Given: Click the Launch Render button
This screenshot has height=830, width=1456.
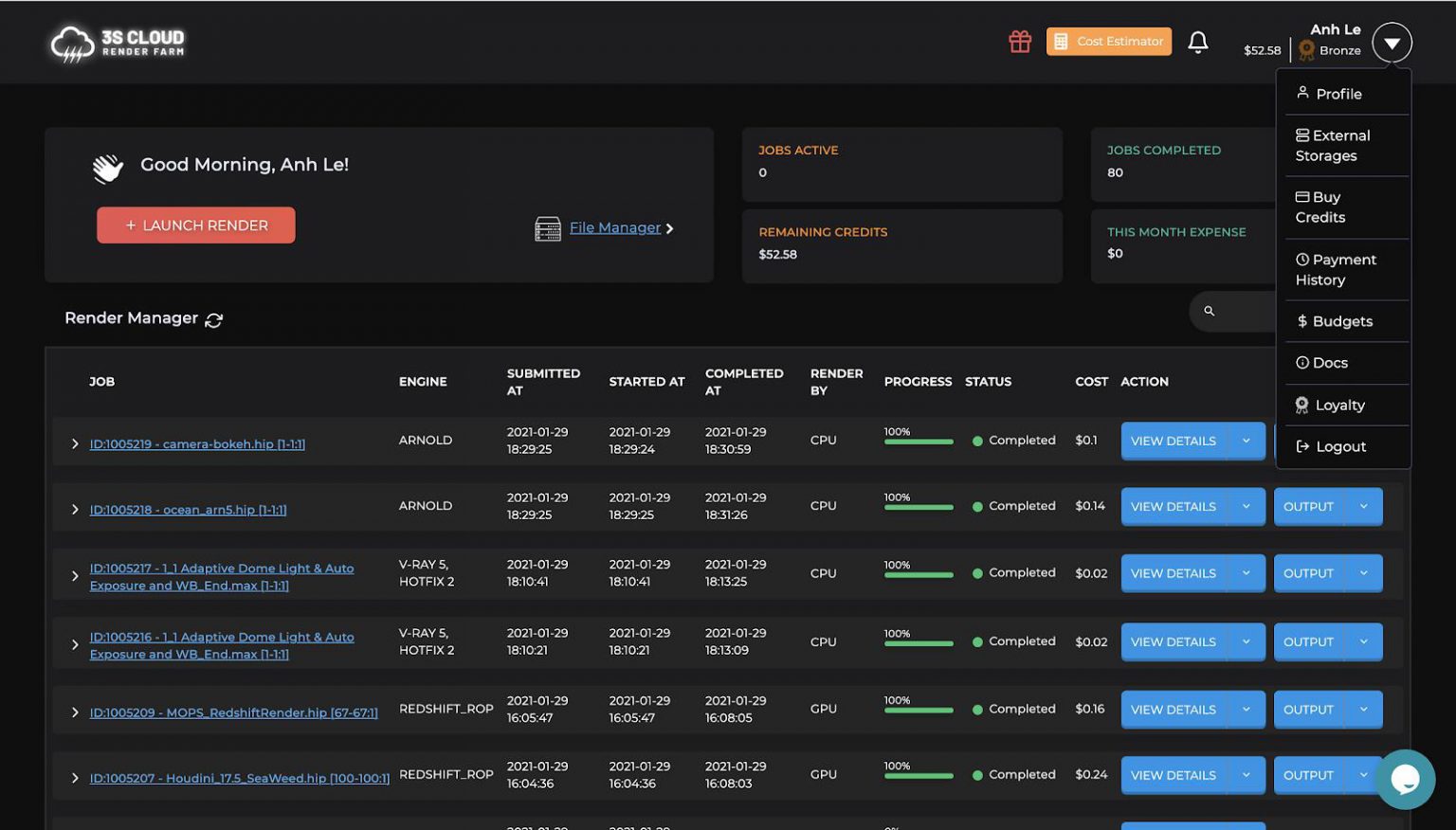Looking at the screenshot, I should coord(196,226).
